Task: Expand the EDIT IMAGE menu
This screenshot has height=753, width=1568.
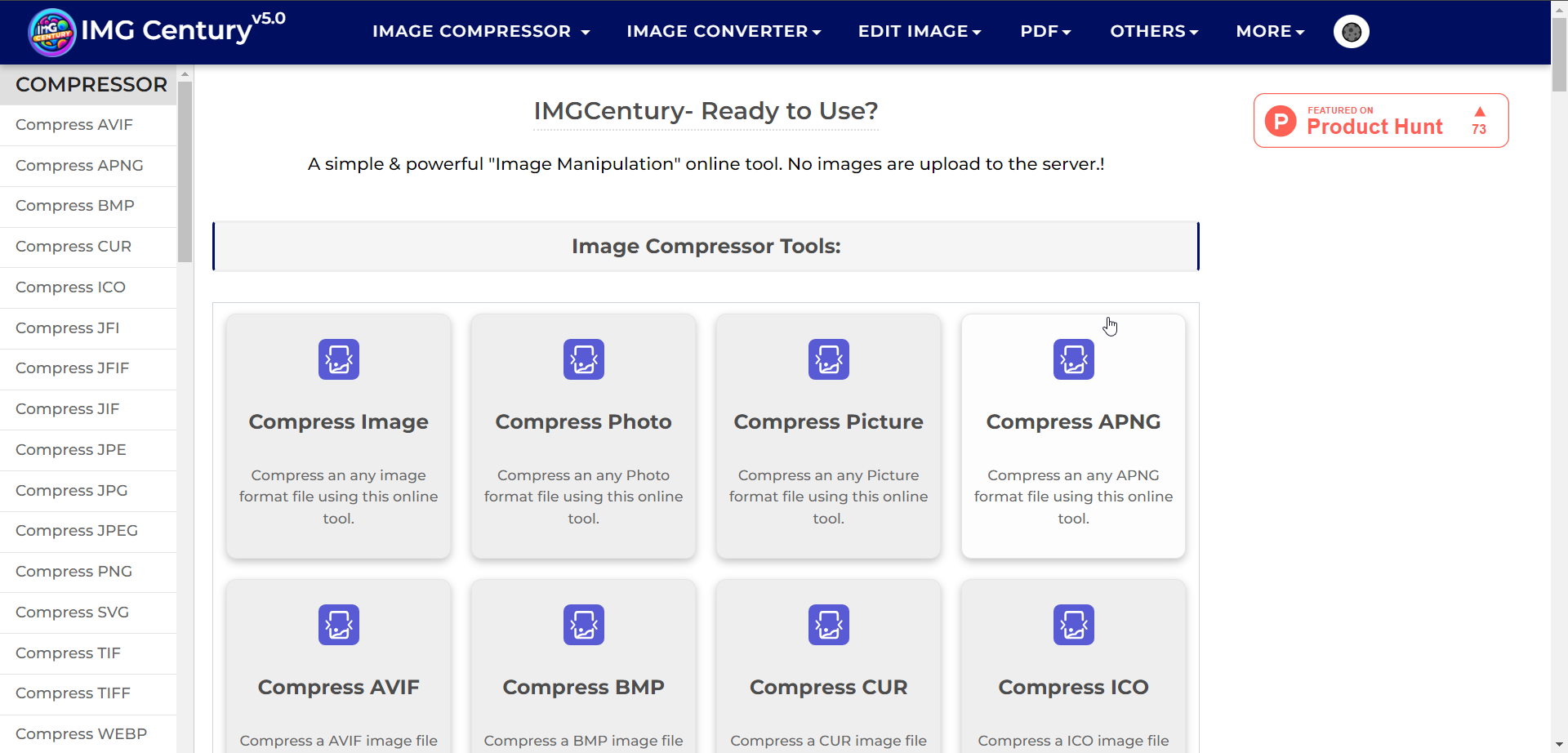Action: (x=920, y=31)
